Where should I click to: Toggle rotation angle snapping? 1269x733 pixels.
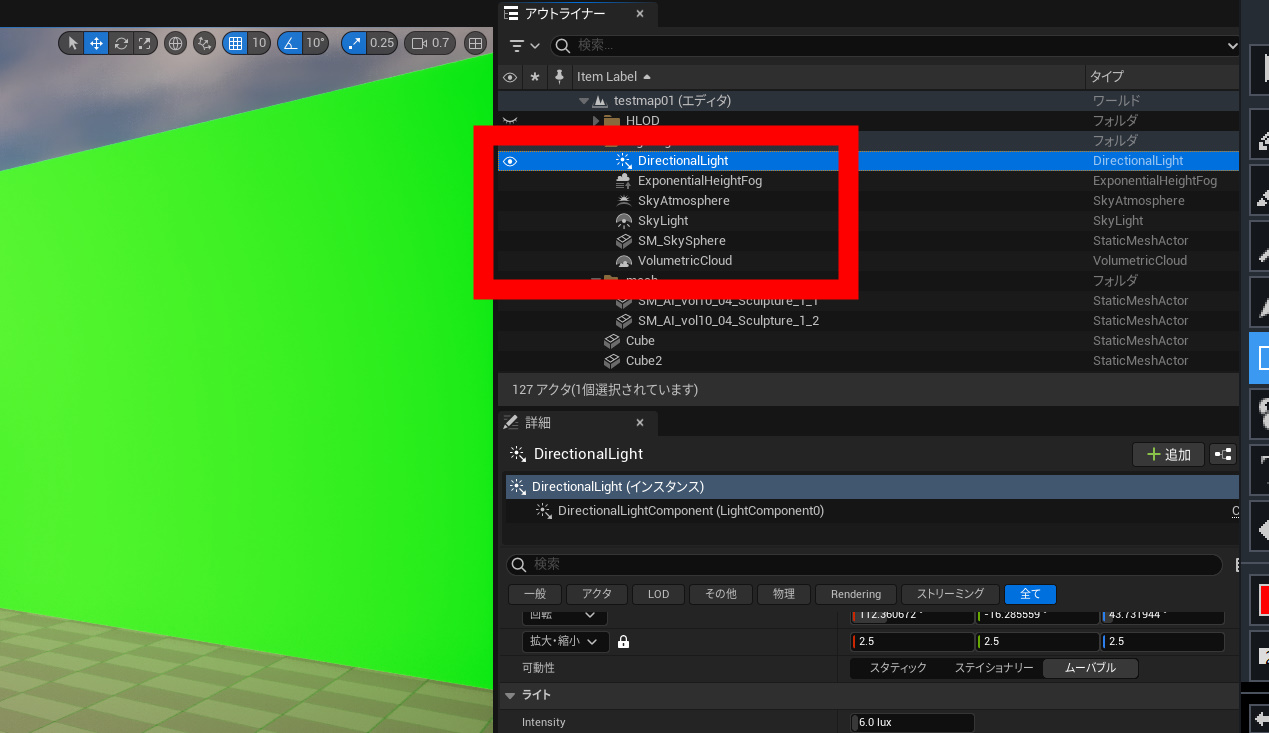point(291,43)
